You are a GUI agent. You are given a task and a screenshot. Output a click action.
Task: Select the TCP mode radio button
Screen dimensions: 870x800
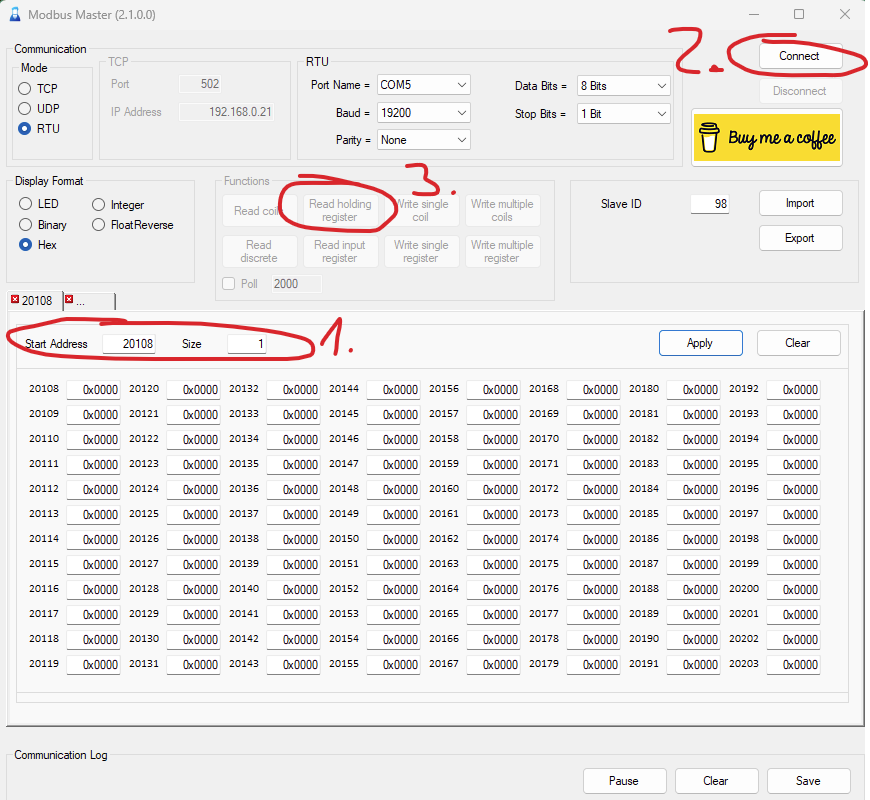pyautogui.click(x=24, y=89)
